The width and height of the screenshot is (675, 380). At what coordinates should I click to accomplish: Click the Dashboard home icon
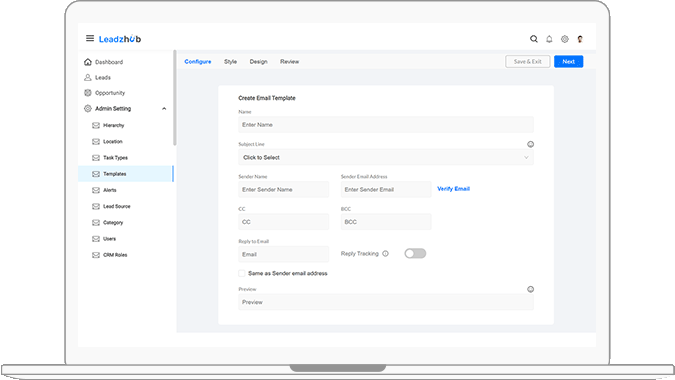pyautogui.click(x=88, y=62)
